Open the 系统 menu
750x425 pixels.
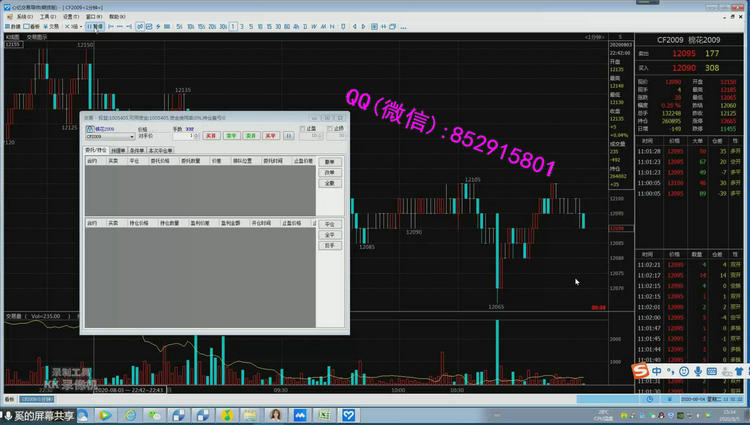click(x=22, y=17)
